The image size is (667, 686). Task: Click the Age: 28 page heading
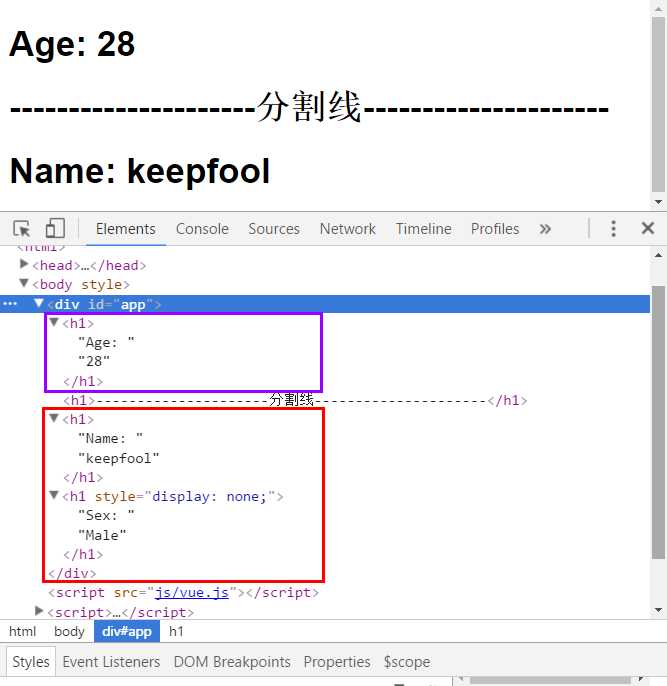coord(72,44)
